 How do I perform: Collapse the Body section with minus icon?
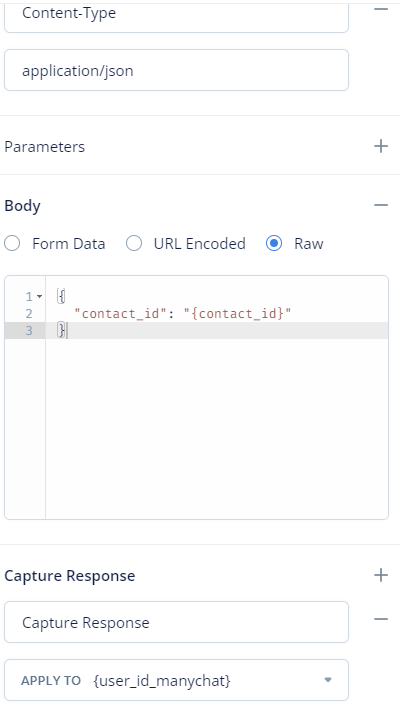tap(381, 205)
